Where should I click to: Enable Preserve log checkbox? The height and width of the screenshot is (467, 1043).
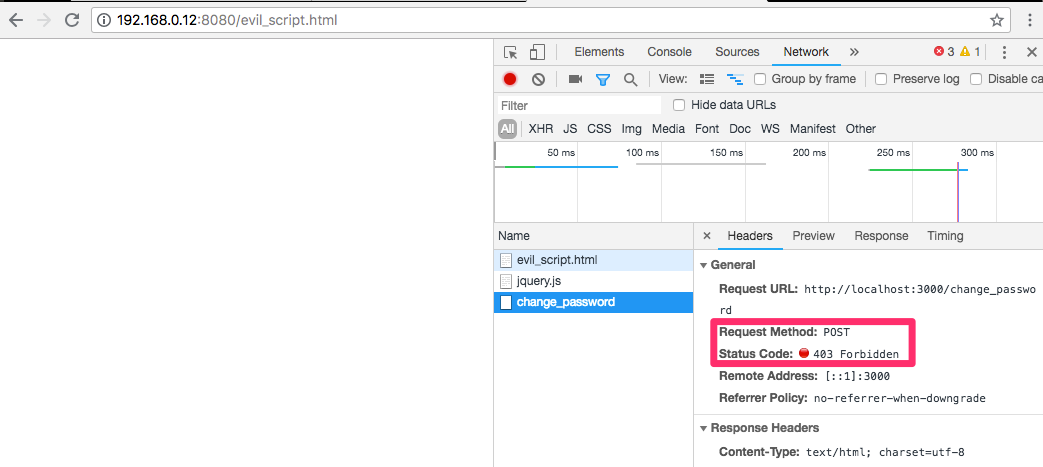click(881, 79)
